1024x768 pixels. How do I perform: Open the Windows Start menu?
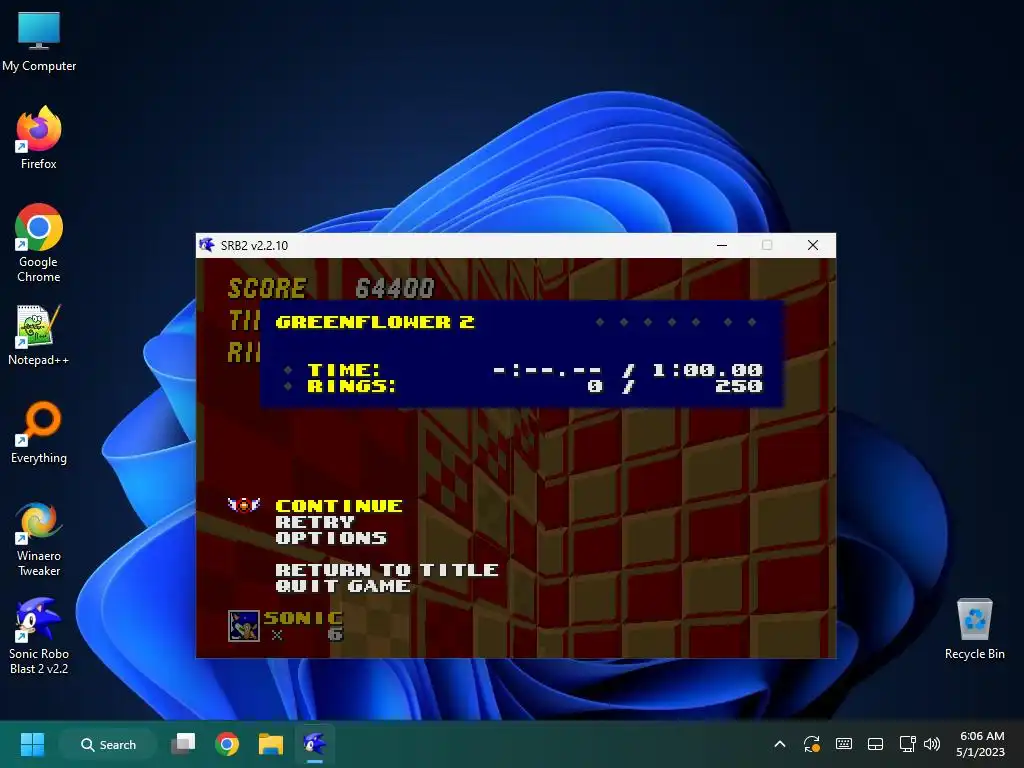click(x=32, y=744)
